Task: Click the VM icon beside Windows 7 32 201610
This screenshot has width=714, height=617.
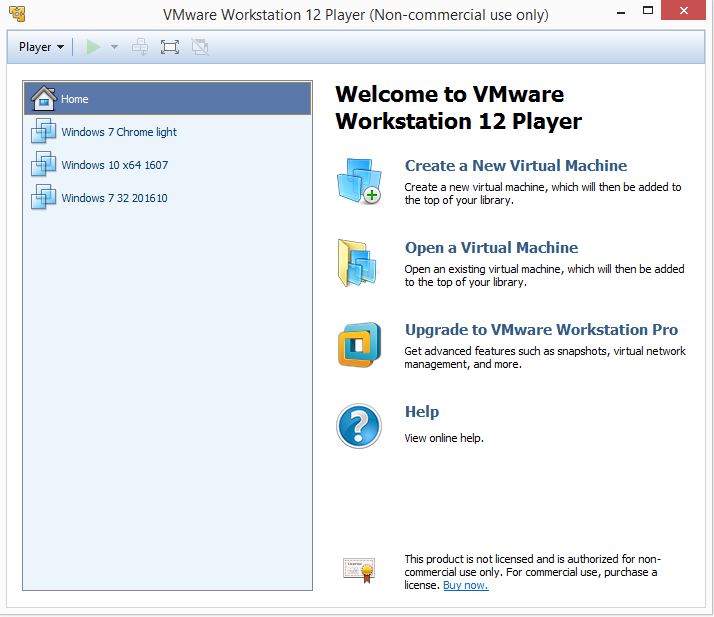Action: point(44,197)
